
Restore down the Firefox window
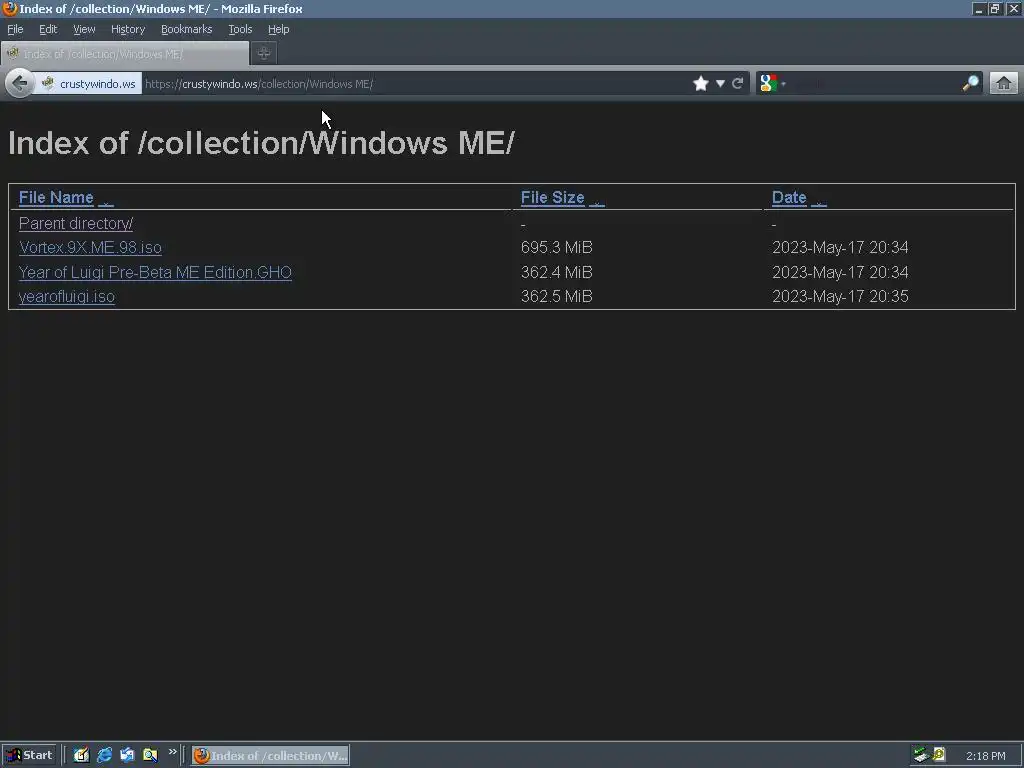(x=995, y=8)
